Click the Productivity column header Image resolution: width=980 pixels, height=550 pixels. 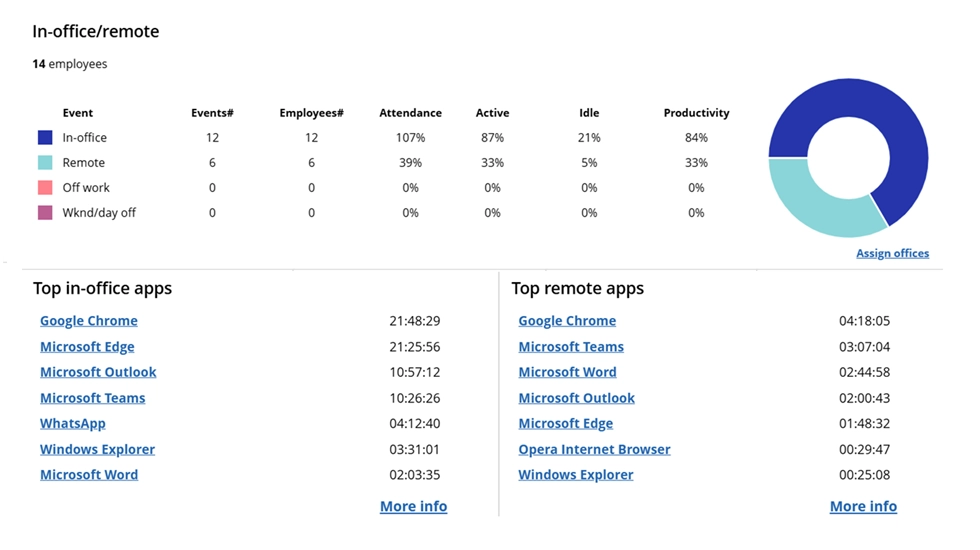696,112
